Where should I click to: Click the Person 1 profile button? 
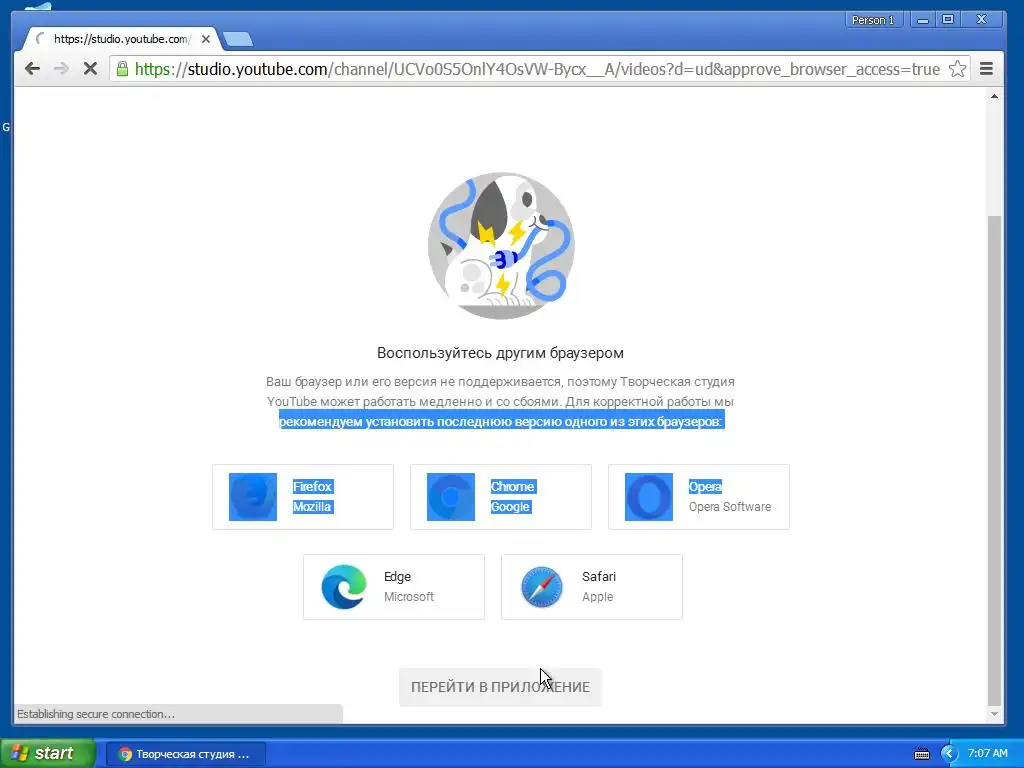click(x=872, y=20)
